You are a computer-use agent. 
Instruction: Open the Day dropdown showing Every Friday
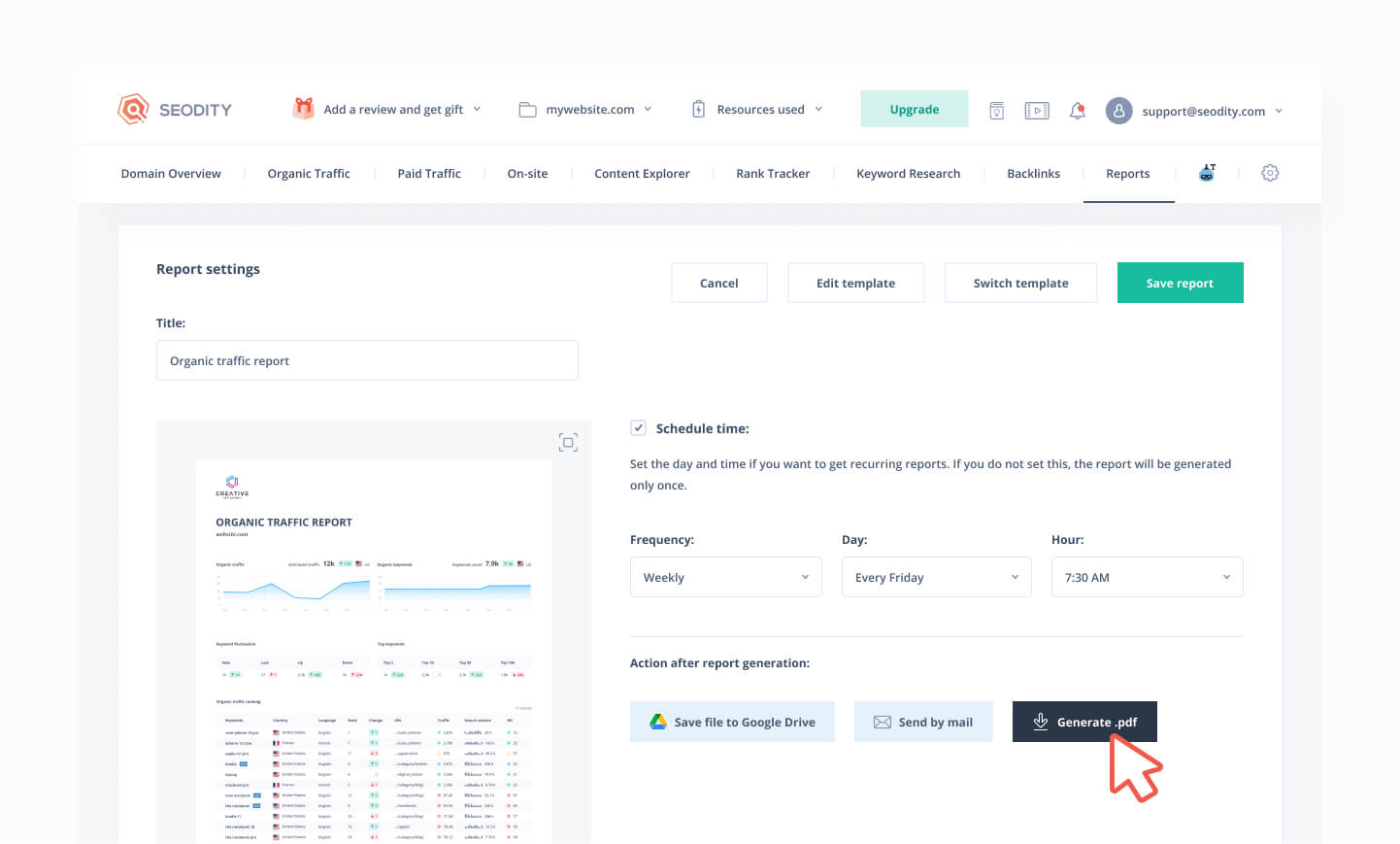(x=937, y=577)
